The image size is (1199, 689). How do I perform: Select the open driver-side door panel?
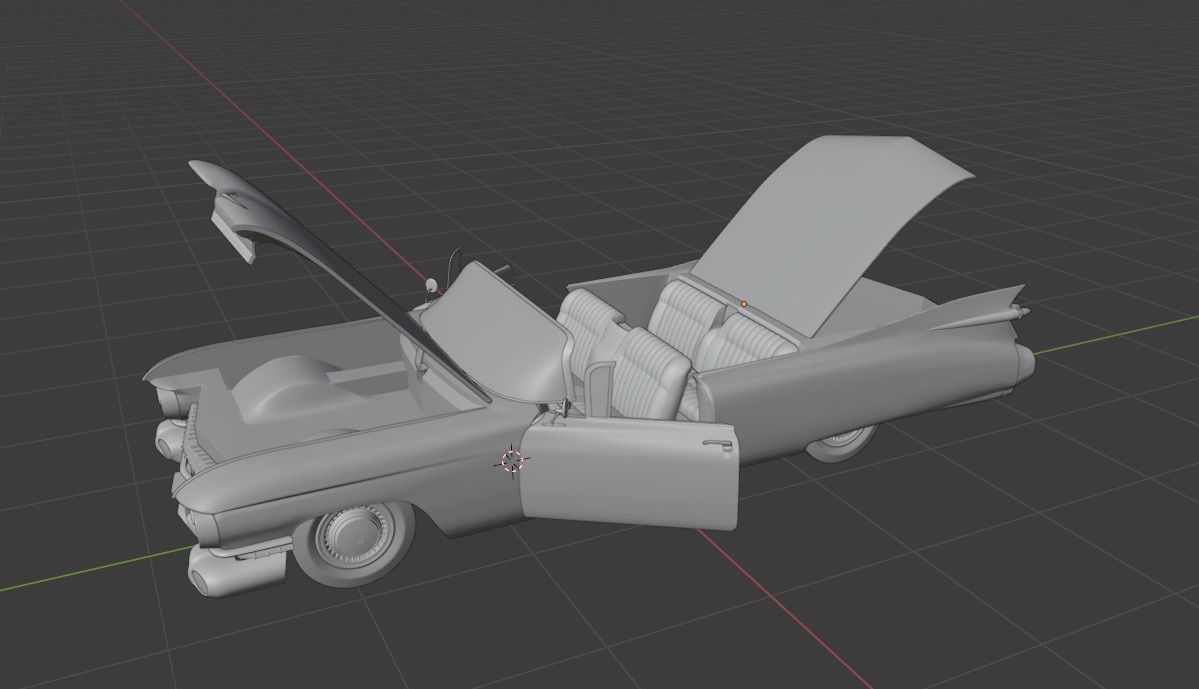click(x=630, y=474)
